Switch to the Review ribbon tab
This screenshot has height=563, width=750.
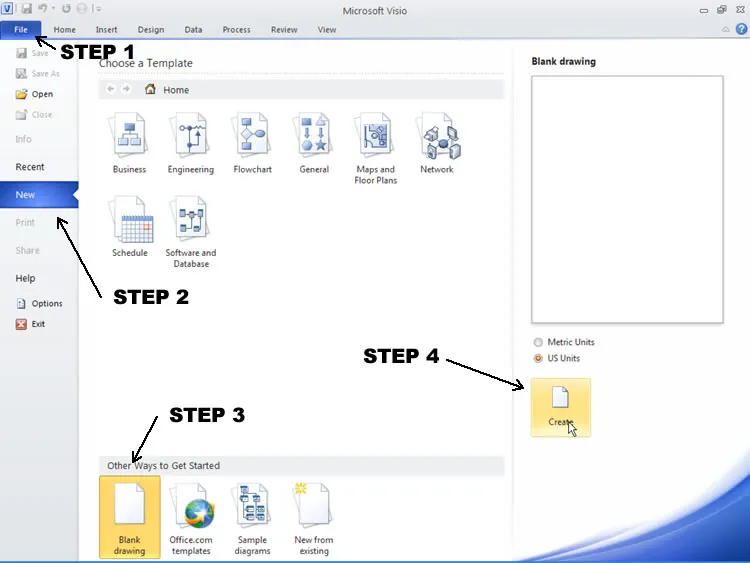click(x=284, y=30)
